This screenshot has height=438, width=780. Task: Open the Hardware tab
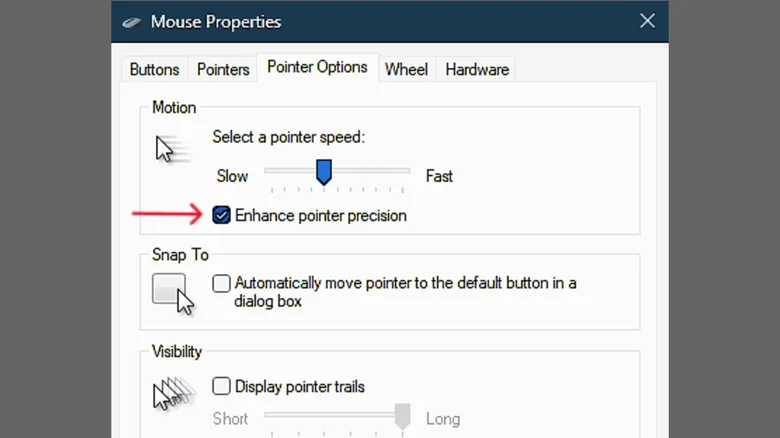(x=477, y=69)
